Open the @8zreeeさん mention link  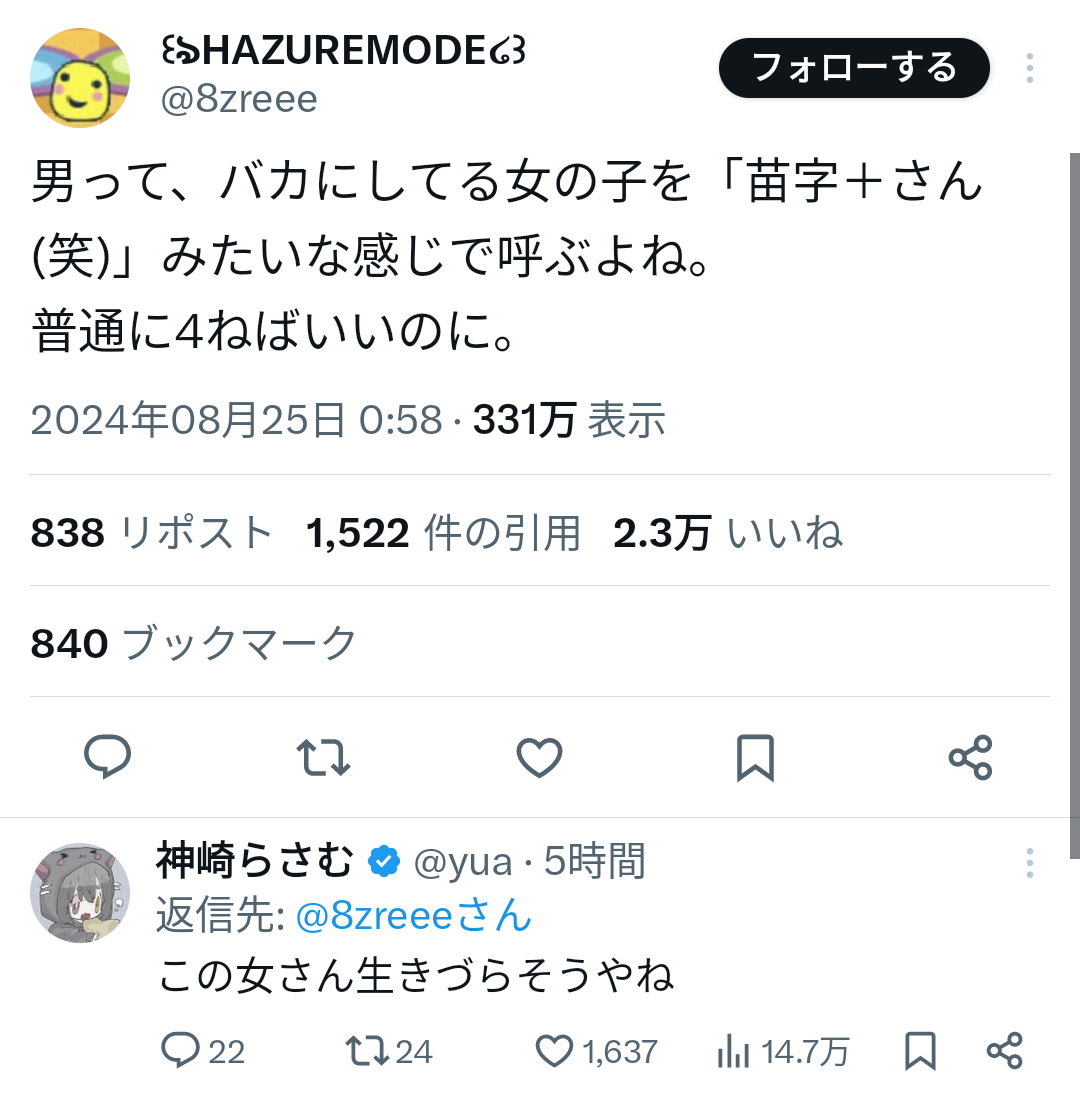coord(414,916)
